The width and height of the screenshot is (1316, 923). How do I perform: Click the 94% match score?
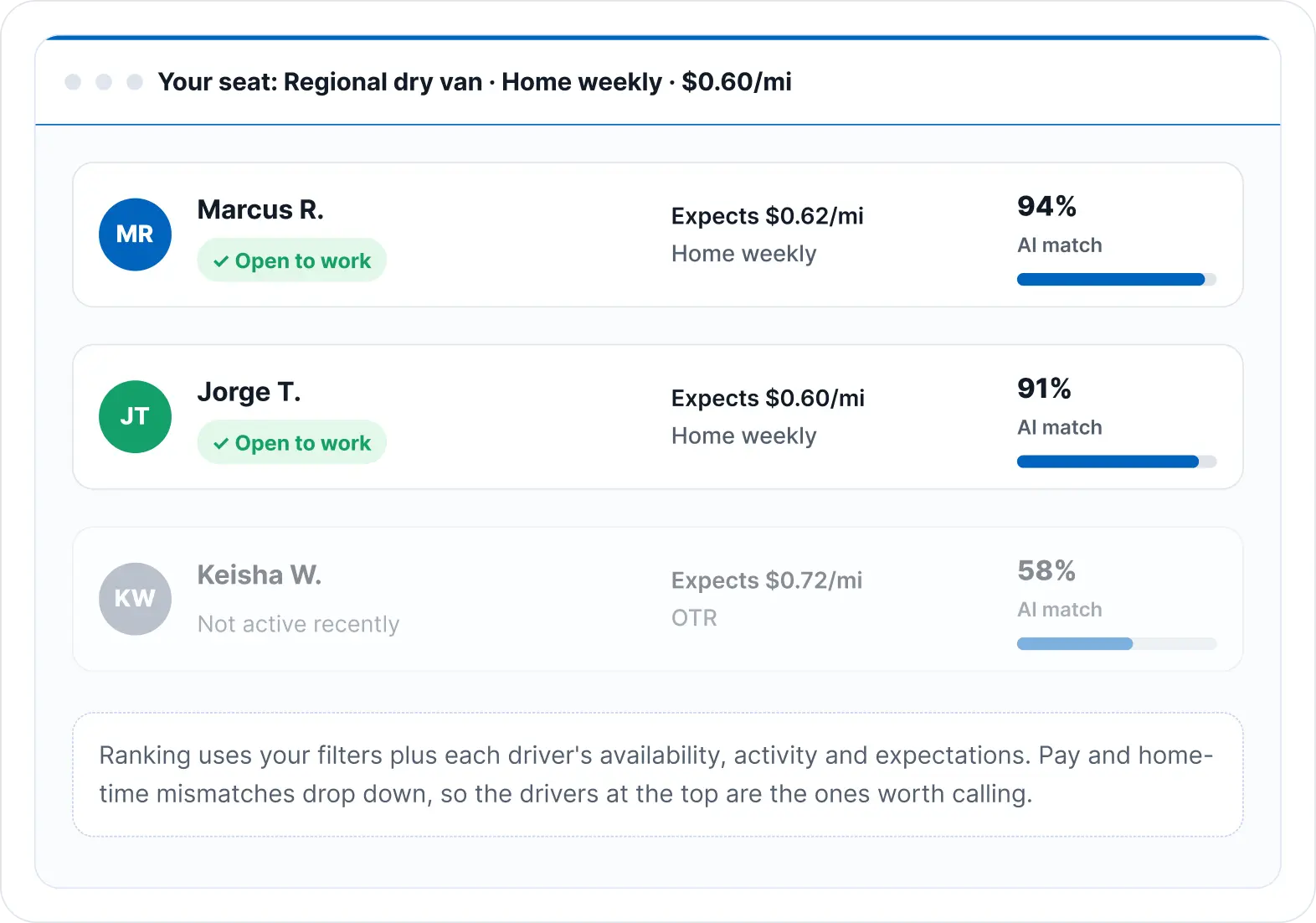[x=1046, y=206]
